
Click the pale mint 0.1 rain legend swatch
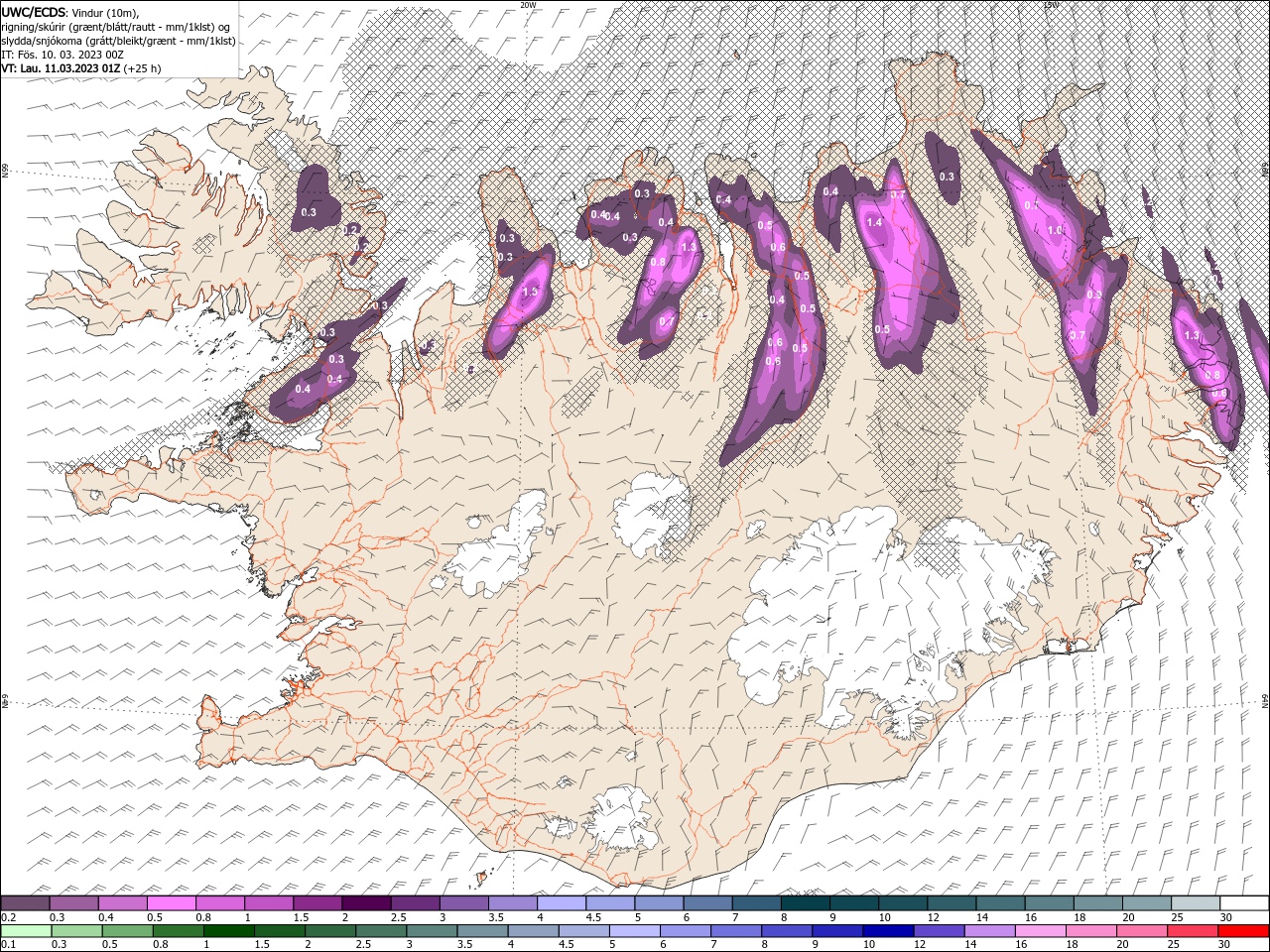point(27,931)
